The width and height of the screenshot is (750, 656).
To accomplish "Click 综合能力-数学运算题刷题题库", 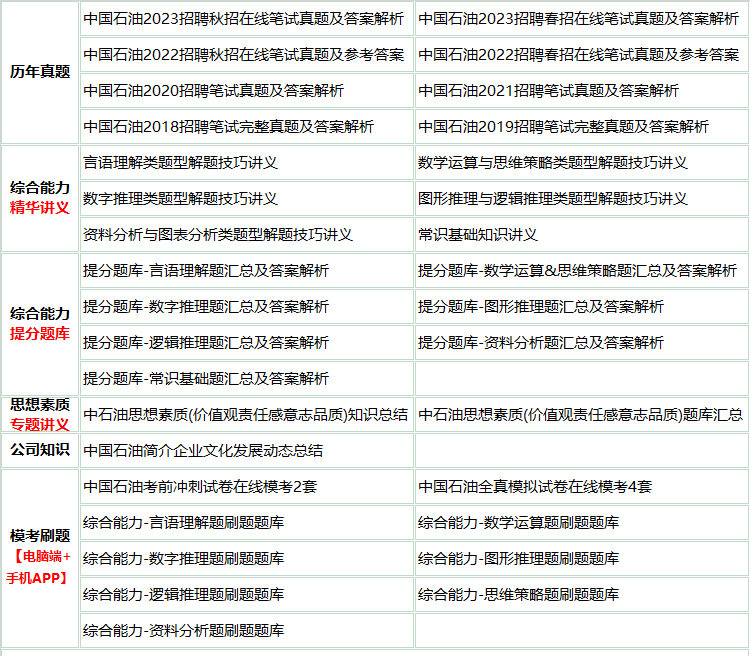I will coord(518,523).
